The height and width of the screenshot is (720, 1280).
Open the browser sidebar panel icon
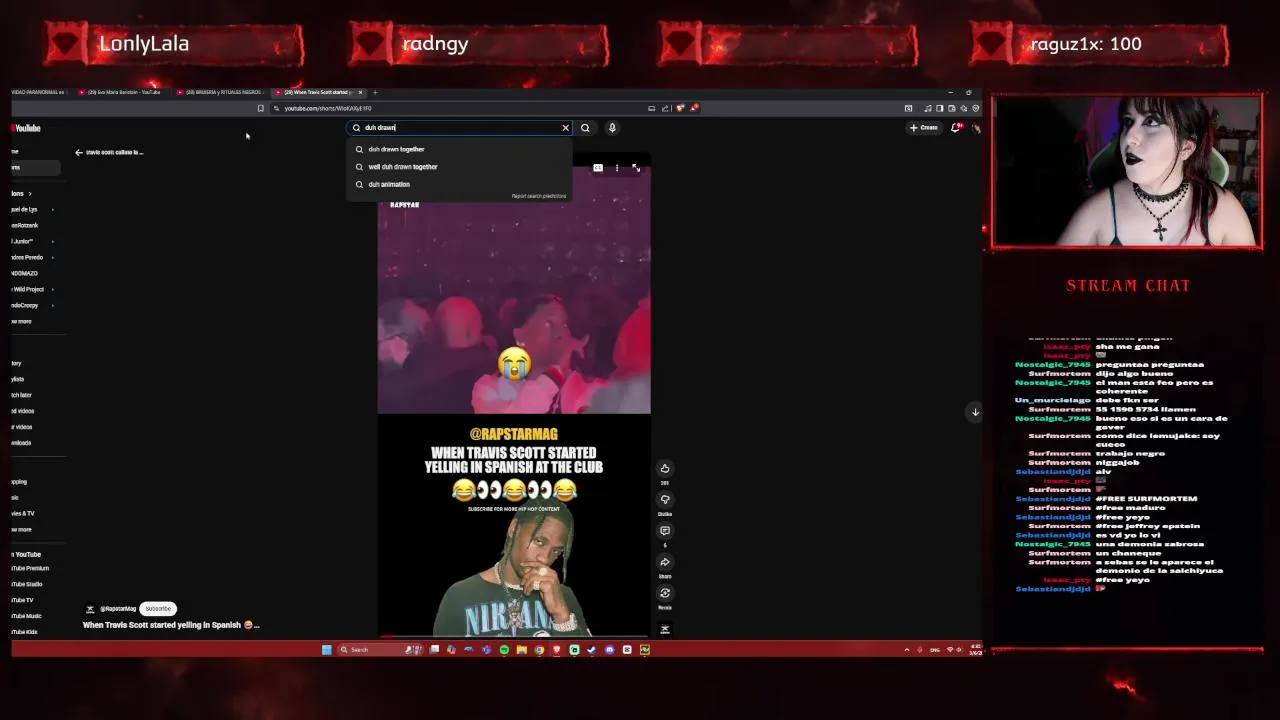pos(940,108)
